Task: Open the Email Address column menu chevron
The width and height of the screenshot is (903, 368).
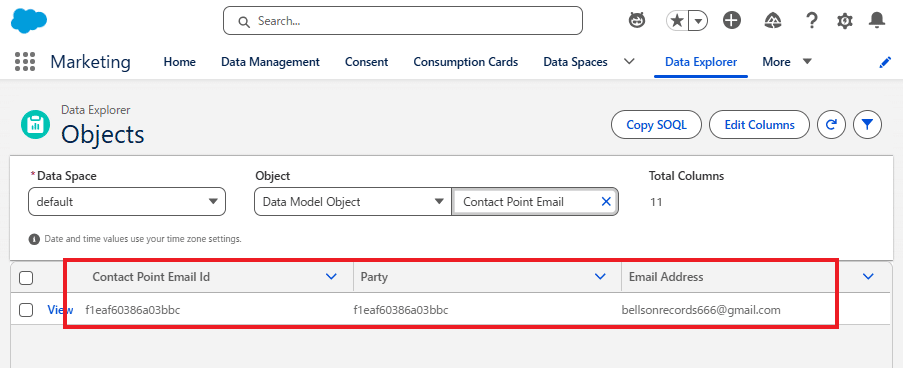Action: 868,277
